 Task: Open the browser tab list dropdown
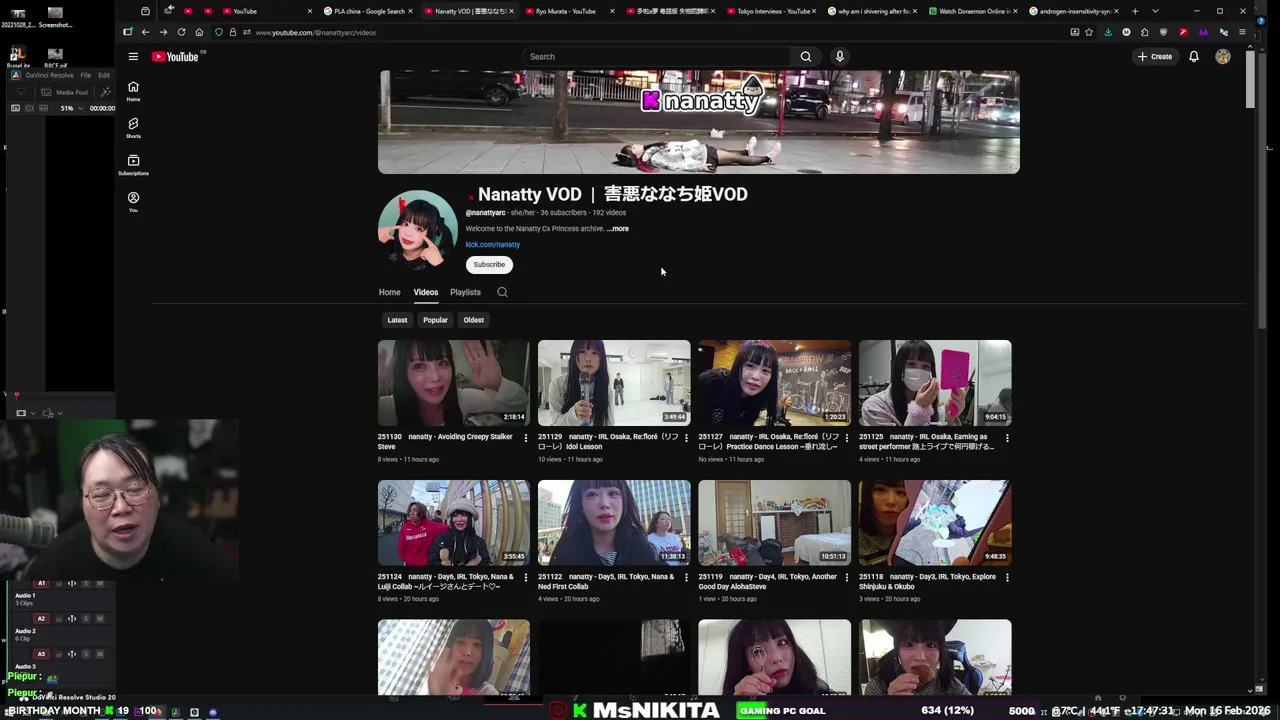tap(1155, 11)
